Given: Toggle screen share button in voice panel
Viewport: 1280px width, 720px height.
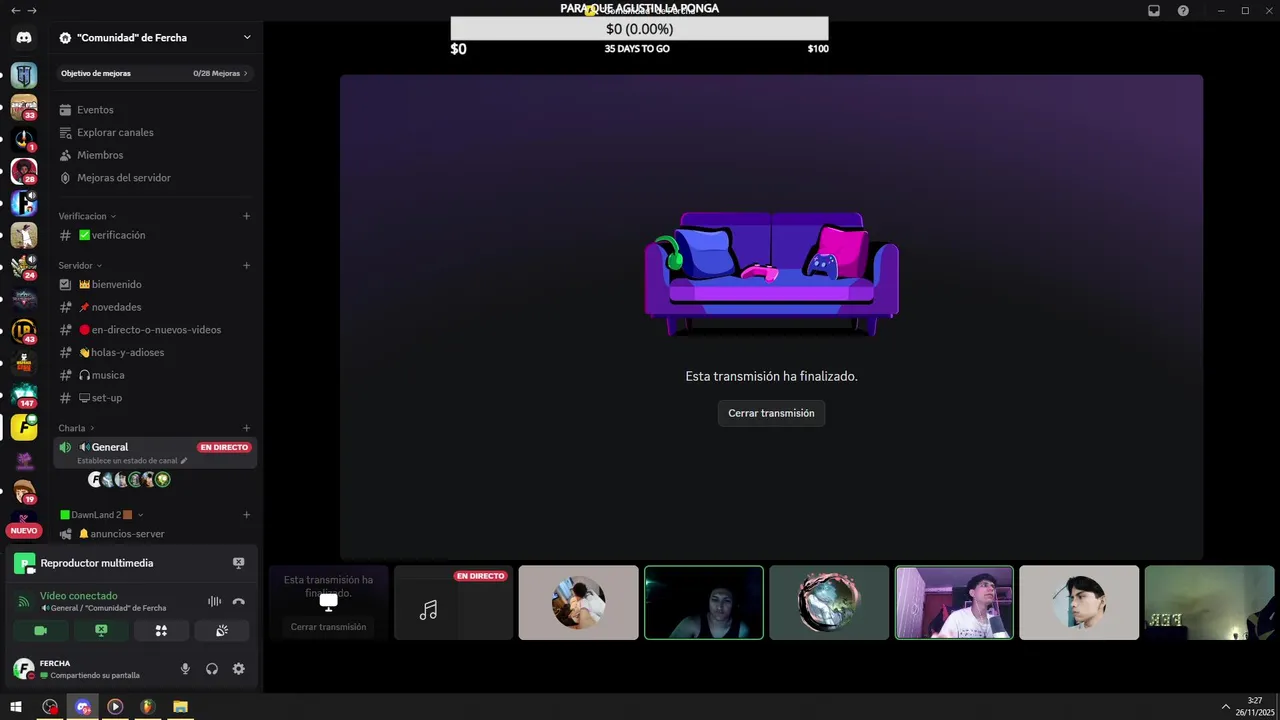Looking at the screenshot, I should [101, 630].
